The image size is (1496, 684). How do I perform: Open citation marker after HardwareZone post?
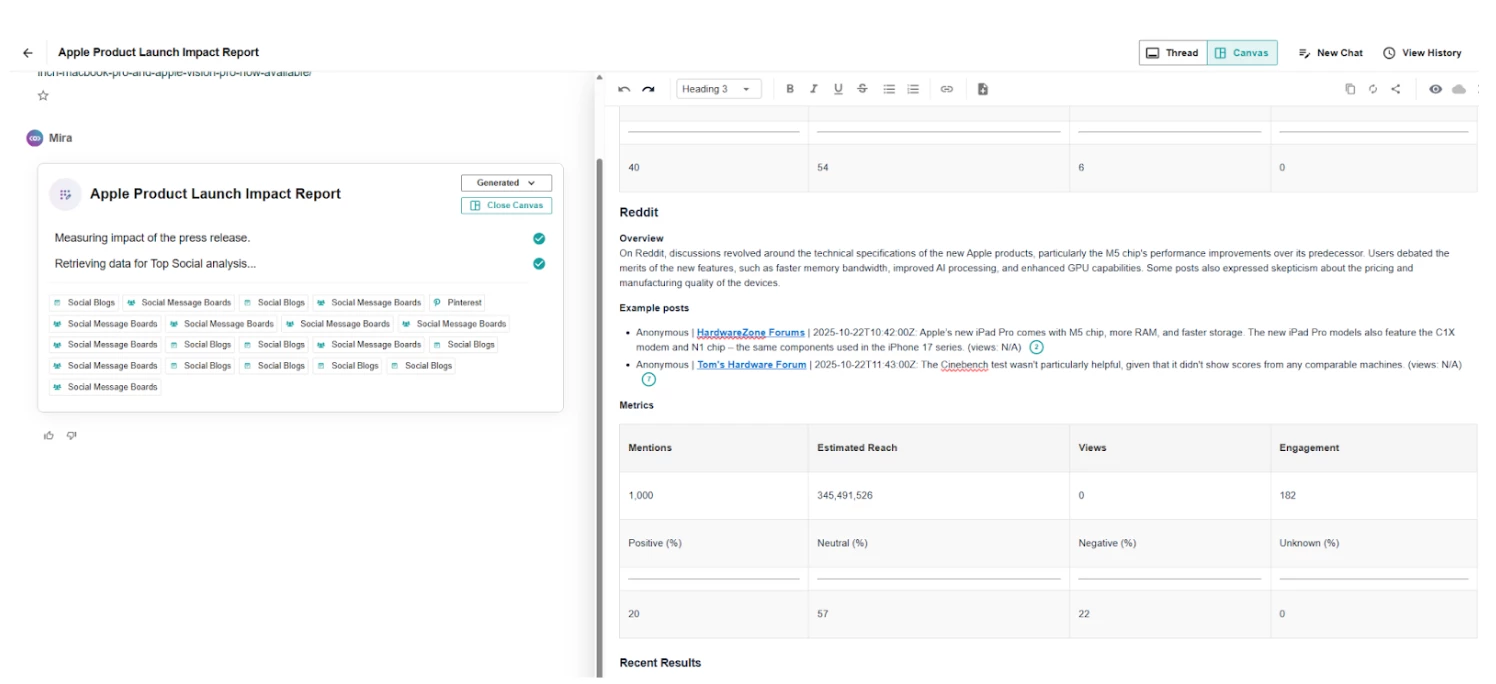[1036, 347]
